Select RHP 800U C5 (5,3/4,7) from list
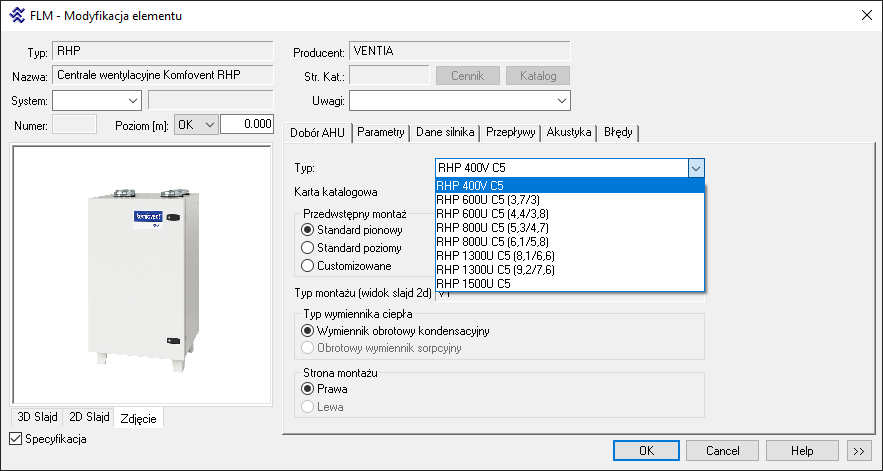Viewport: 883px width, 471px height. point(493,227)
